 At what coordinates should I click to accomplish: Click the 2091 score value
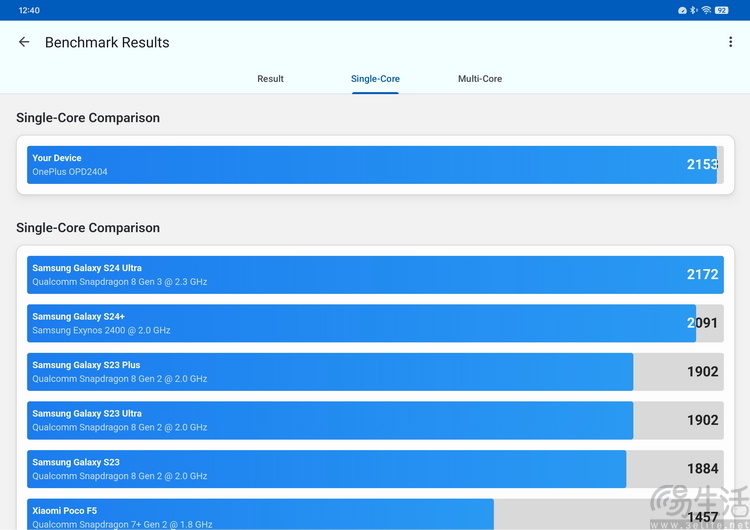(703, 323)
